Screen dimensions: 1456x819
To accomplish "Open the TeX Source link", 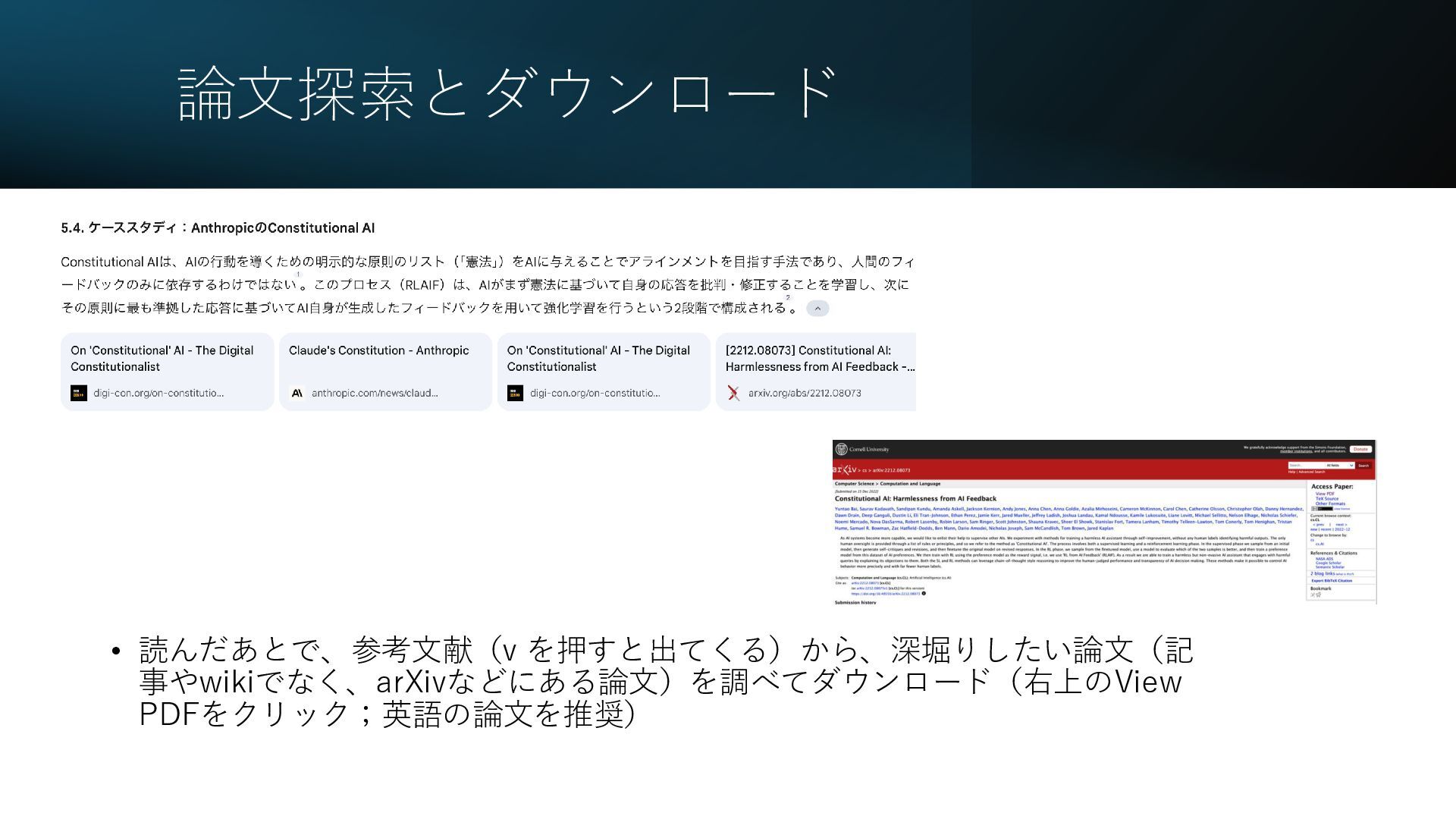I will (x=1327, y=499).
